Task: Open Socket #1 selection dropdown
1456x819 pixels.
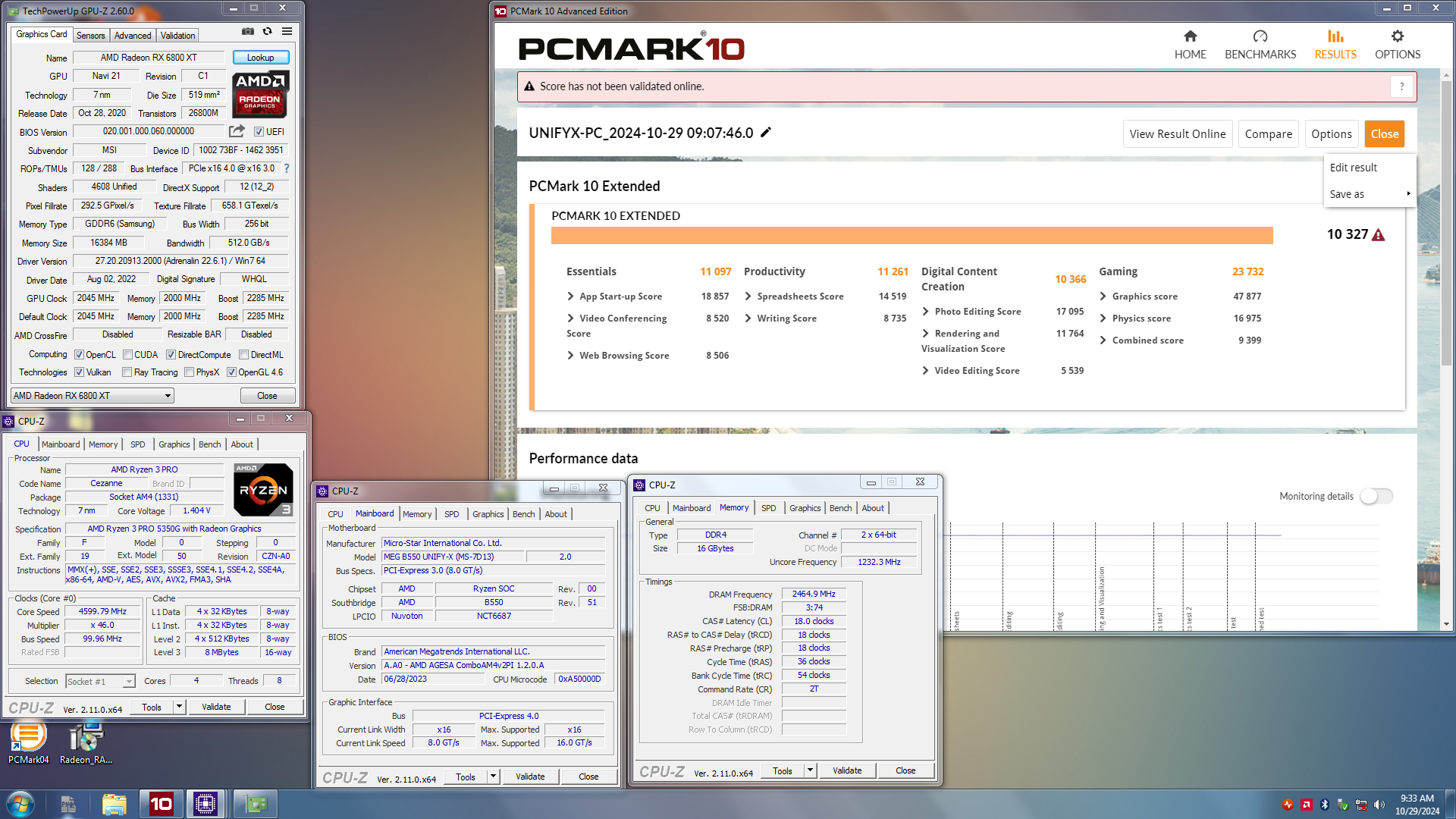Action: pos(100,681)
